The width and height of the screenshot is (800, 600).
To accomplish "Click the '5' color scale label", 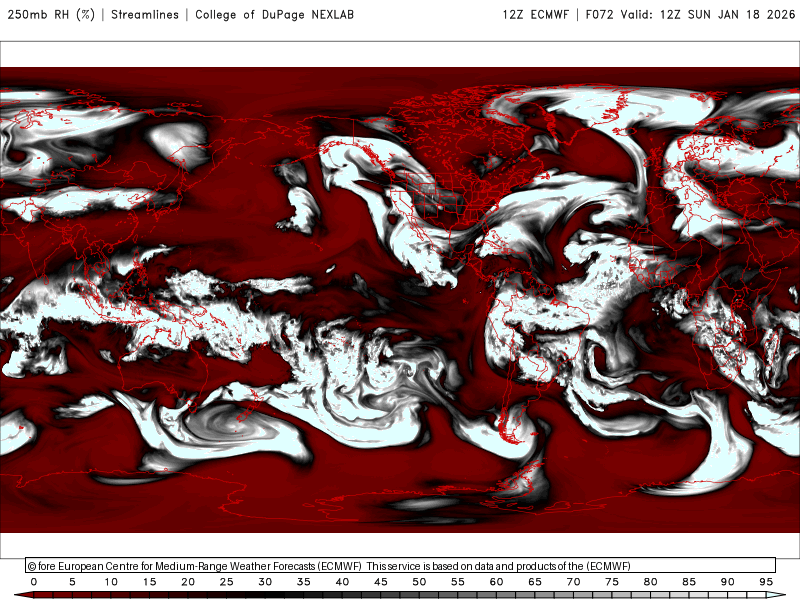I will (72, 582).
